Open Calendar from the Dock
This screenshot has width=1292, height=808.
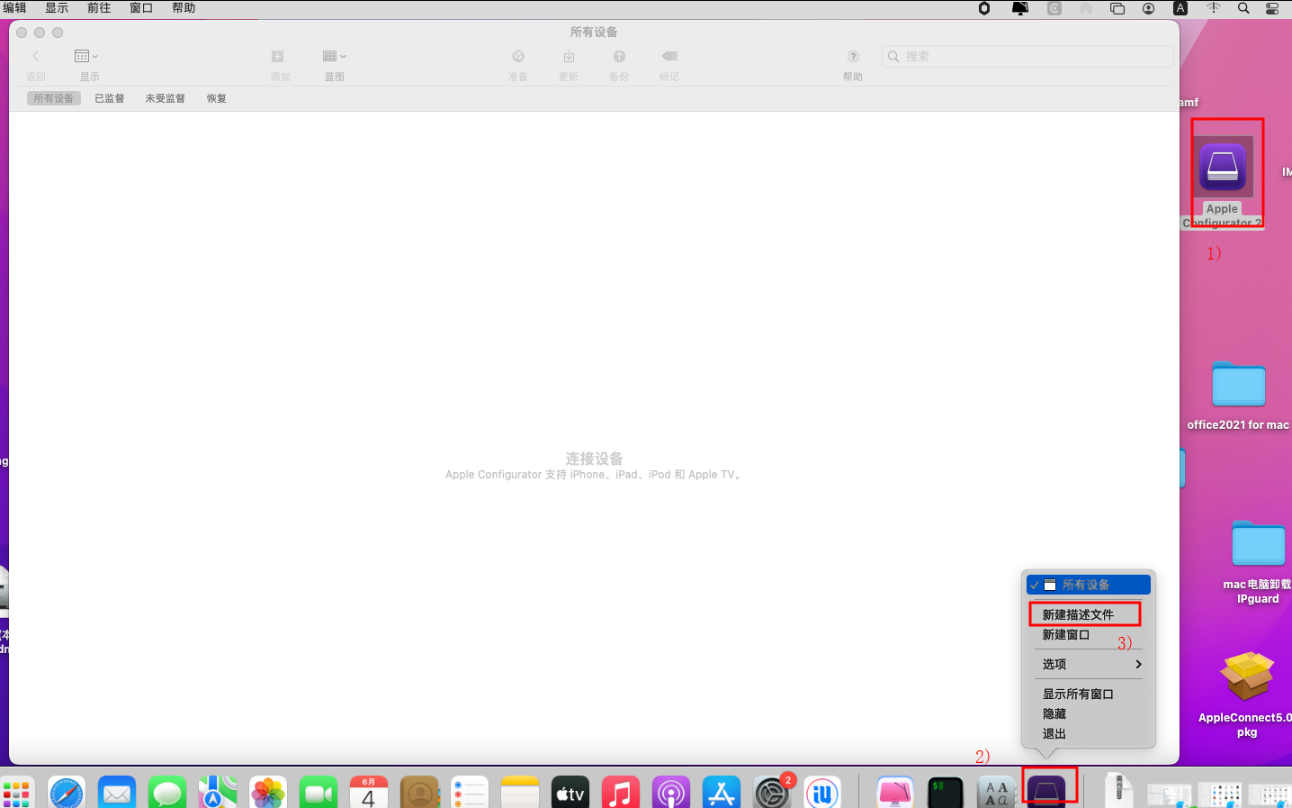point(369,794)
